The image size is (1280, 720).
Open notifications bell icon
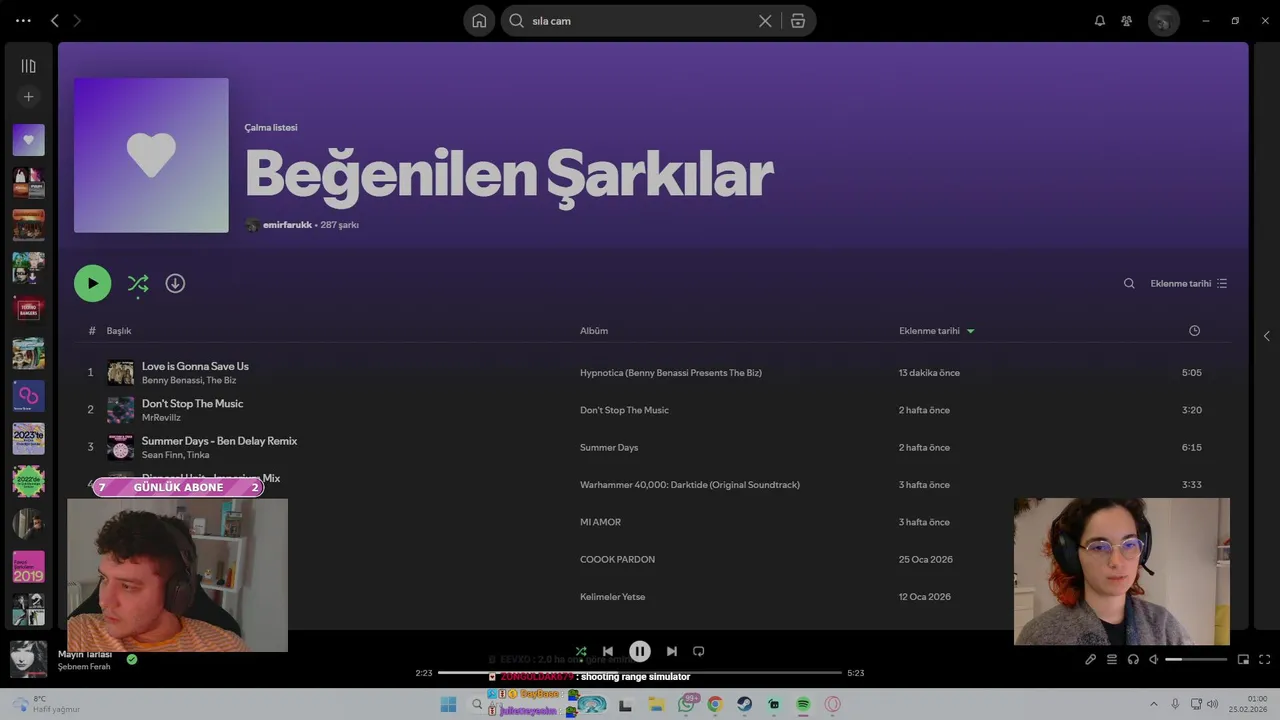coord(1100,21)
